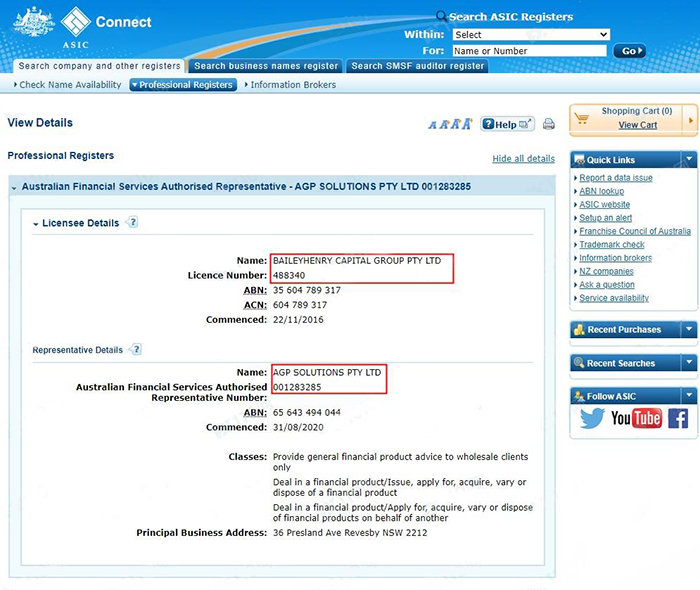
Task: Open Service availability link
Action: (x=614, y=298)
